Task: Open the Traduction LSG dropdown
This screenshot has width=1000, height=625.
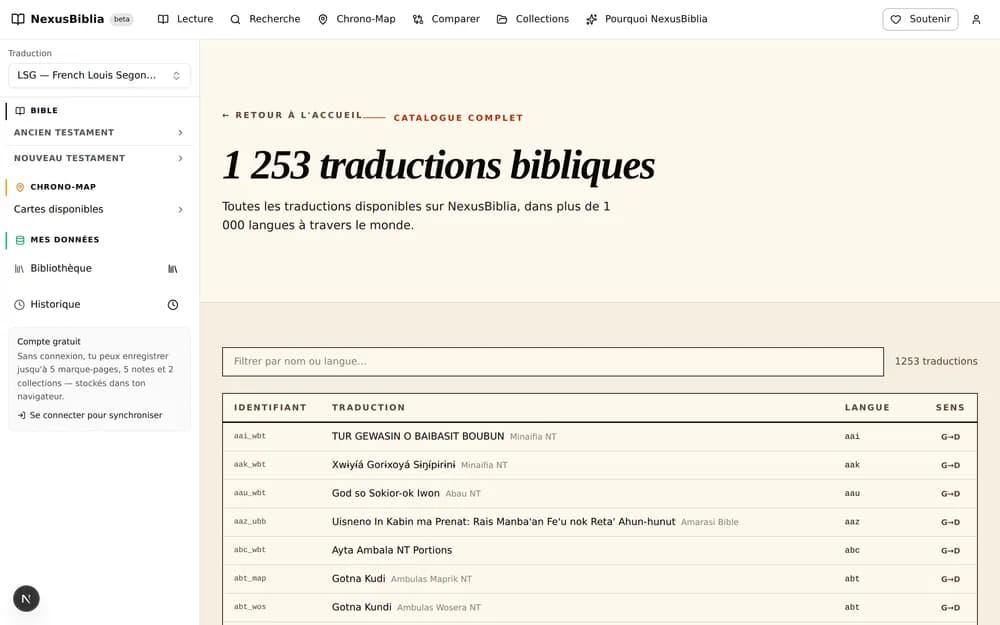Action: 99,75
